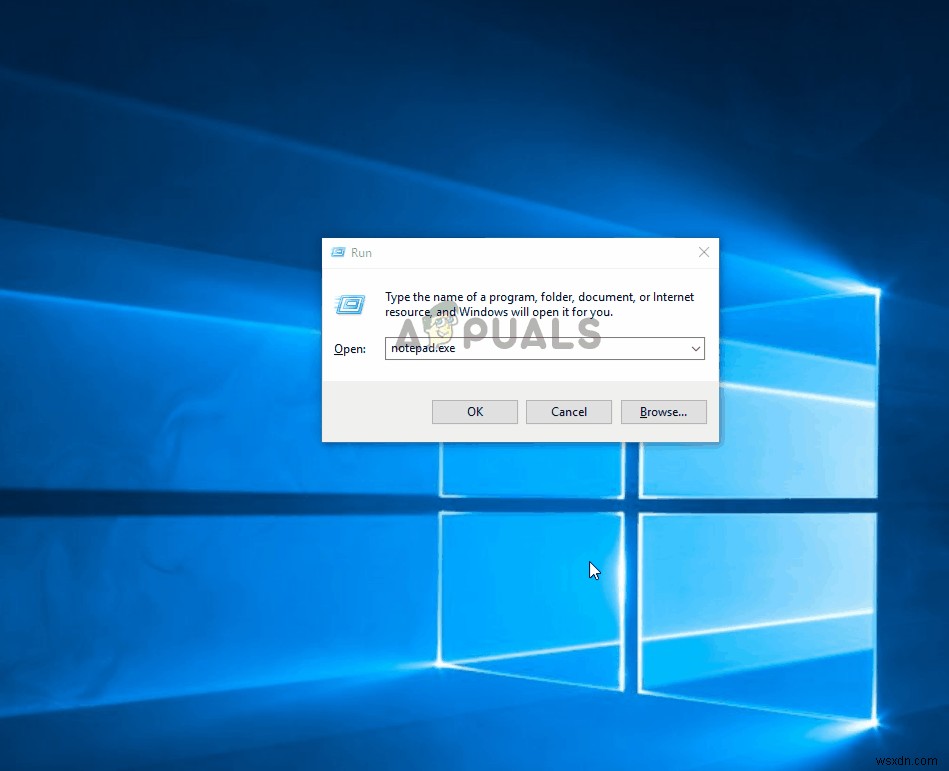
Task: Open the Browse file picker
Action: click(663, 411)
